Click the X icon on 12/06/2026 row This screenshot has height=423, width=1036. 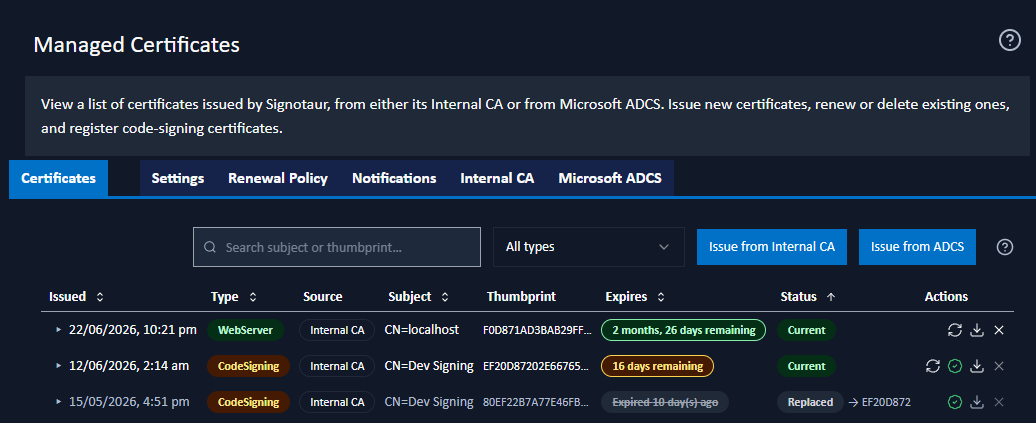(999, 365)
